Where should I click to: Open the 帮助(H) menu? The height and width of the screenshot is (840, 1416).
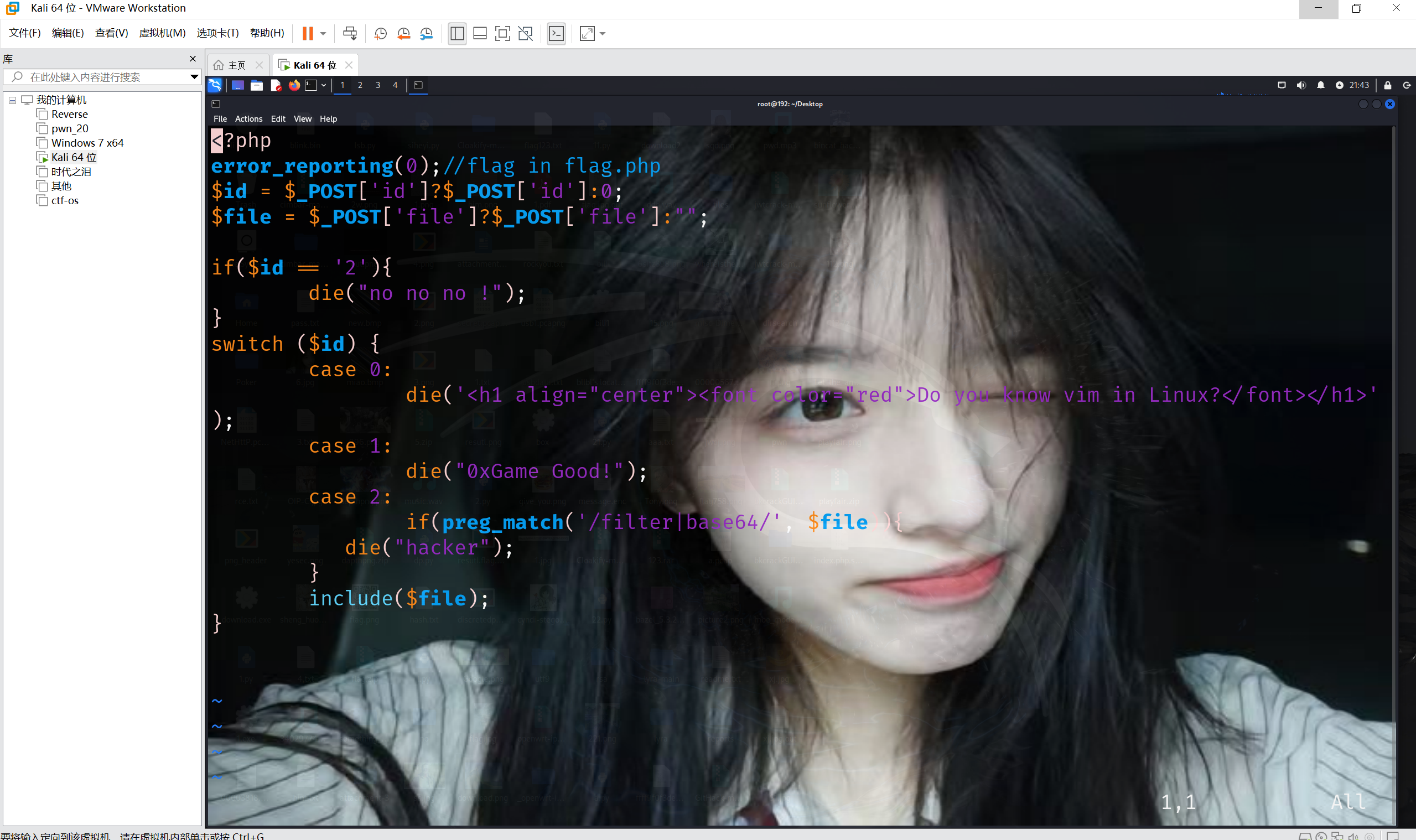coord(267,33)
